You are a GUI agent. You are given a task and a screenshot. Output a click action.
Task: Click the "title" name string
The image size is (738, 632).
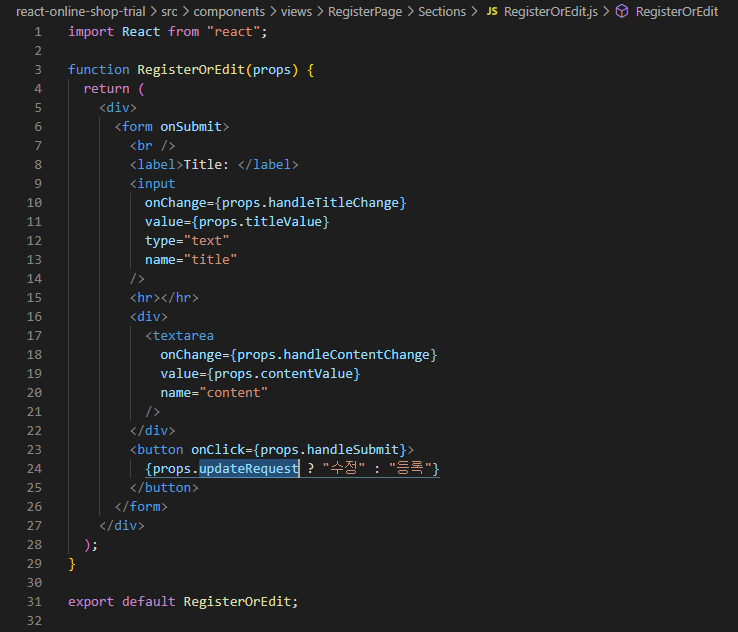pyautogui.click(x=210, y=260)
